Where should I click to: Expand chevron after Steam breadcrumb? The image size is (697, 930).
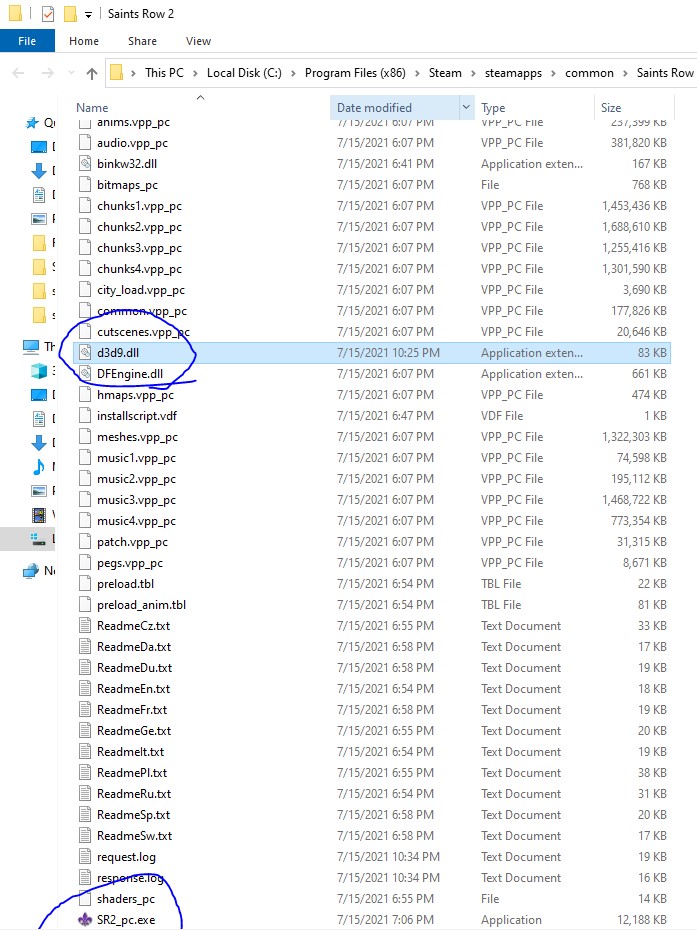point(473,73)
